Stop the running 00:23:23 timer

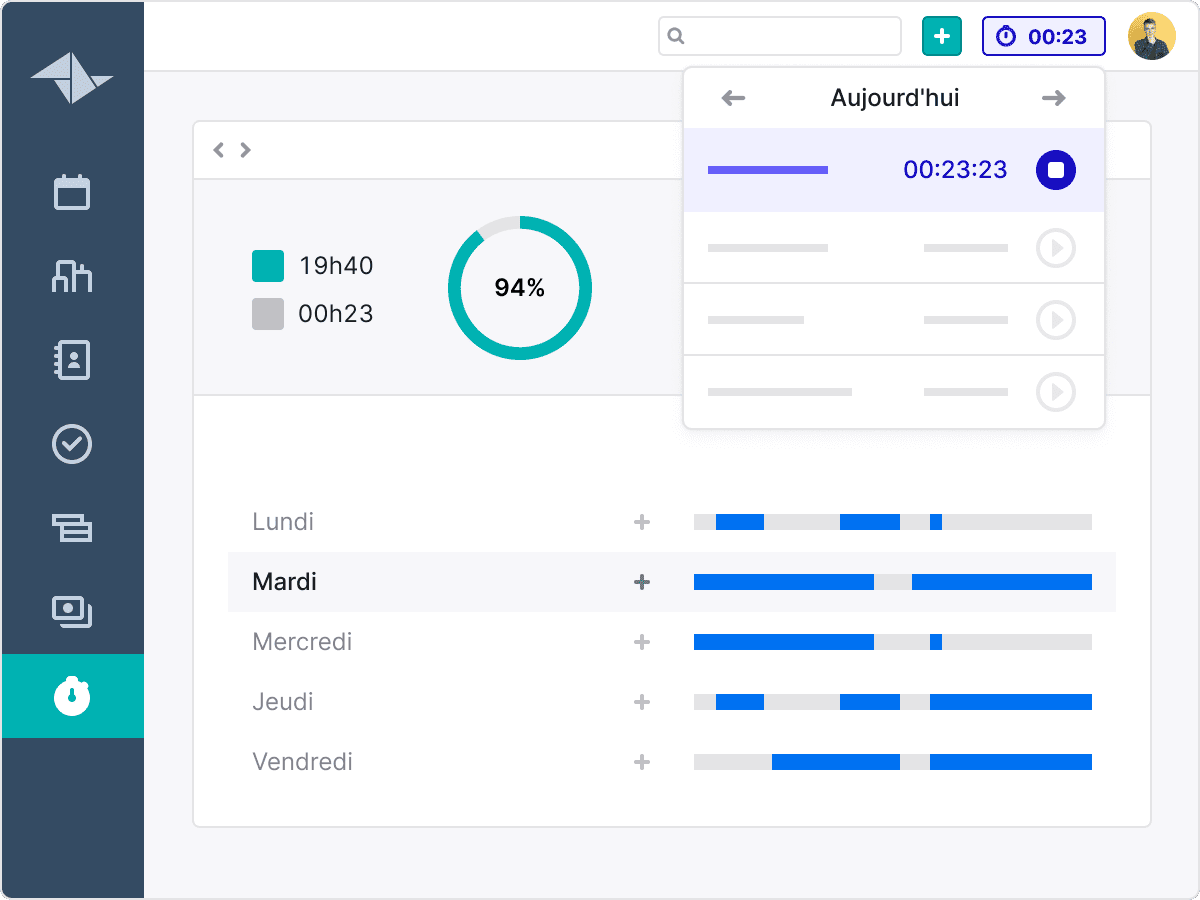coord(1056,170)
